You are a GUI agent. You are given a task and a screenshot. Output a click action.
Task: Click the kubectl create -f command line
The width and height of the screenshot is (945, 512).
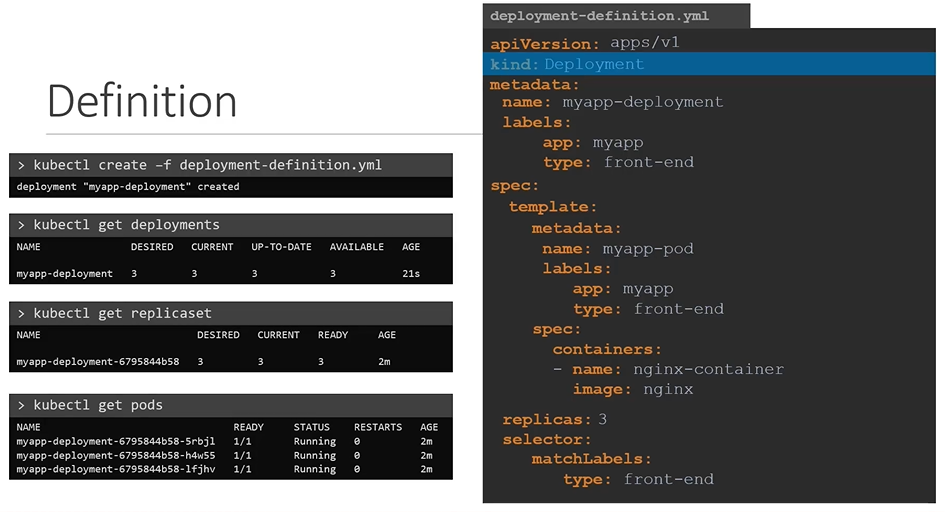[x=207, y=165]
